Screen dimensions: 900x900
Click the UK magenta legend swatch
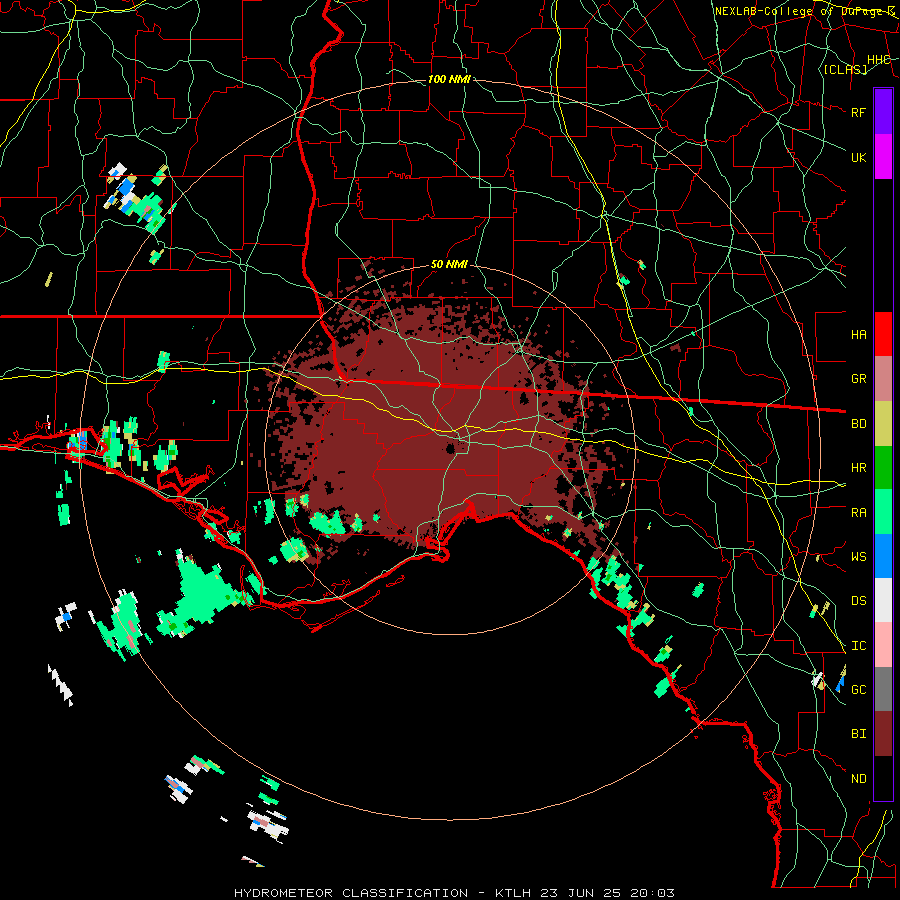click(x=883, y=157)
